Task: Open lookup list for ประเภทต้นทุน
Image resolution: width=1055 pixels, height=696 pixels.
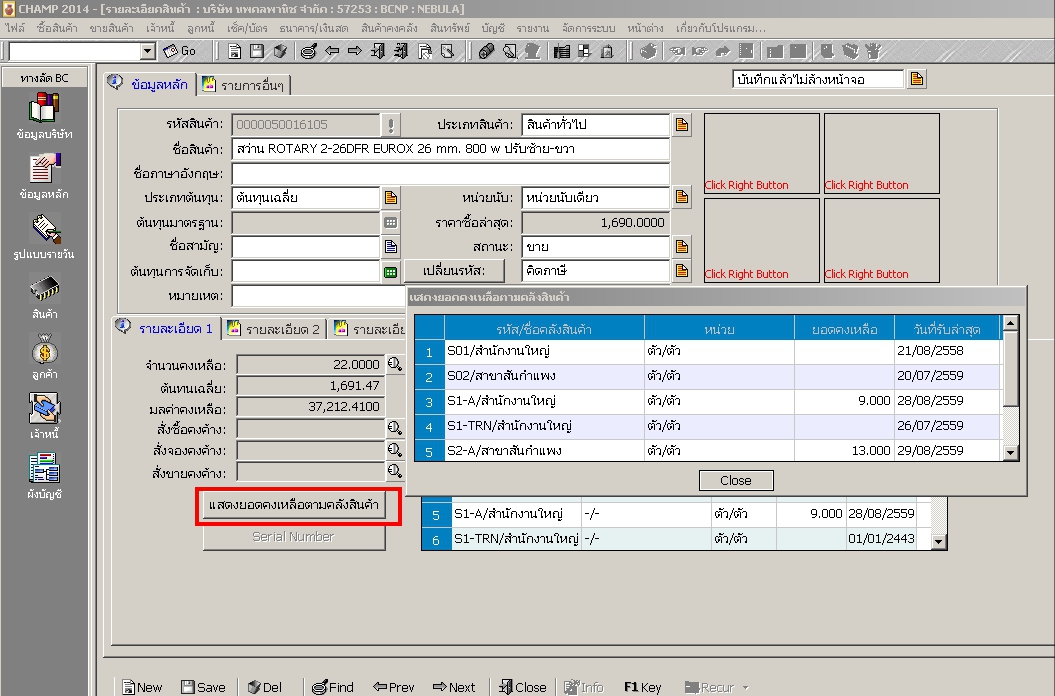Action: click(x=390, y=197)
